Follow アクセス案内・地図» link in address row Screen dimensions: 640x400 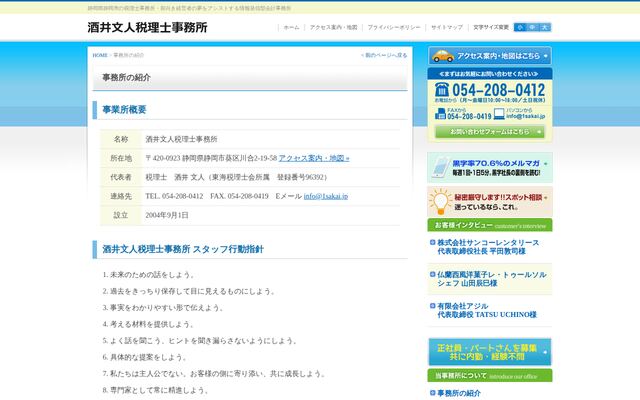[x=314, y=158]
